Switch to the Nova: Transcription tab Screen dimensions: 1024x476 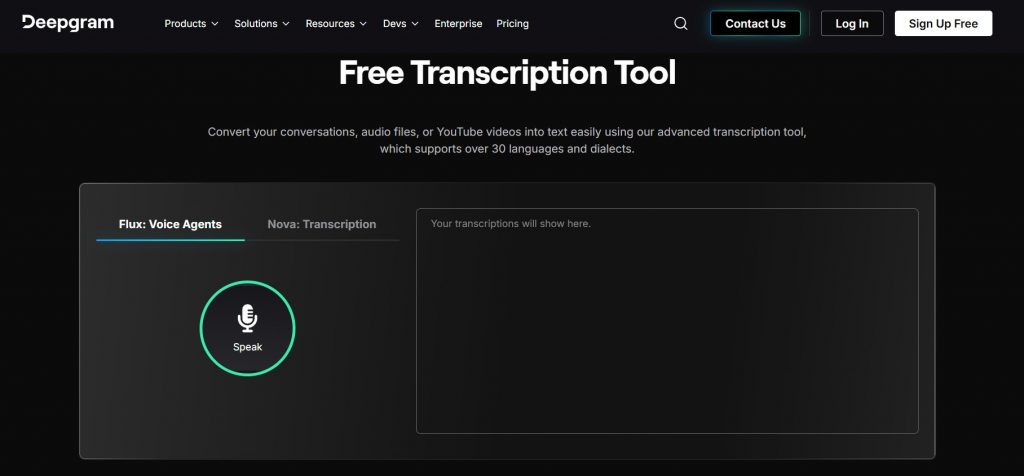tap(322, 225)
